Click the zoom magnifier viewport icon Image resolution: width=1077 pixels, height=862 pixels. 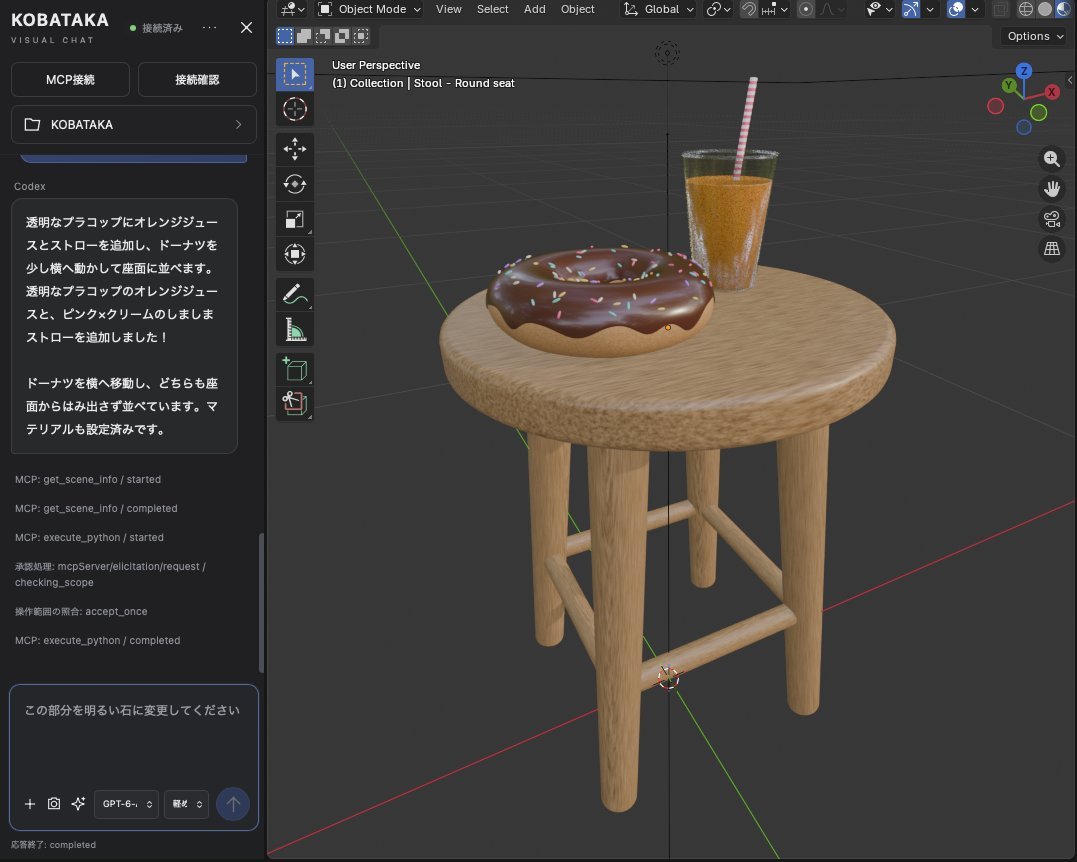1052,159
